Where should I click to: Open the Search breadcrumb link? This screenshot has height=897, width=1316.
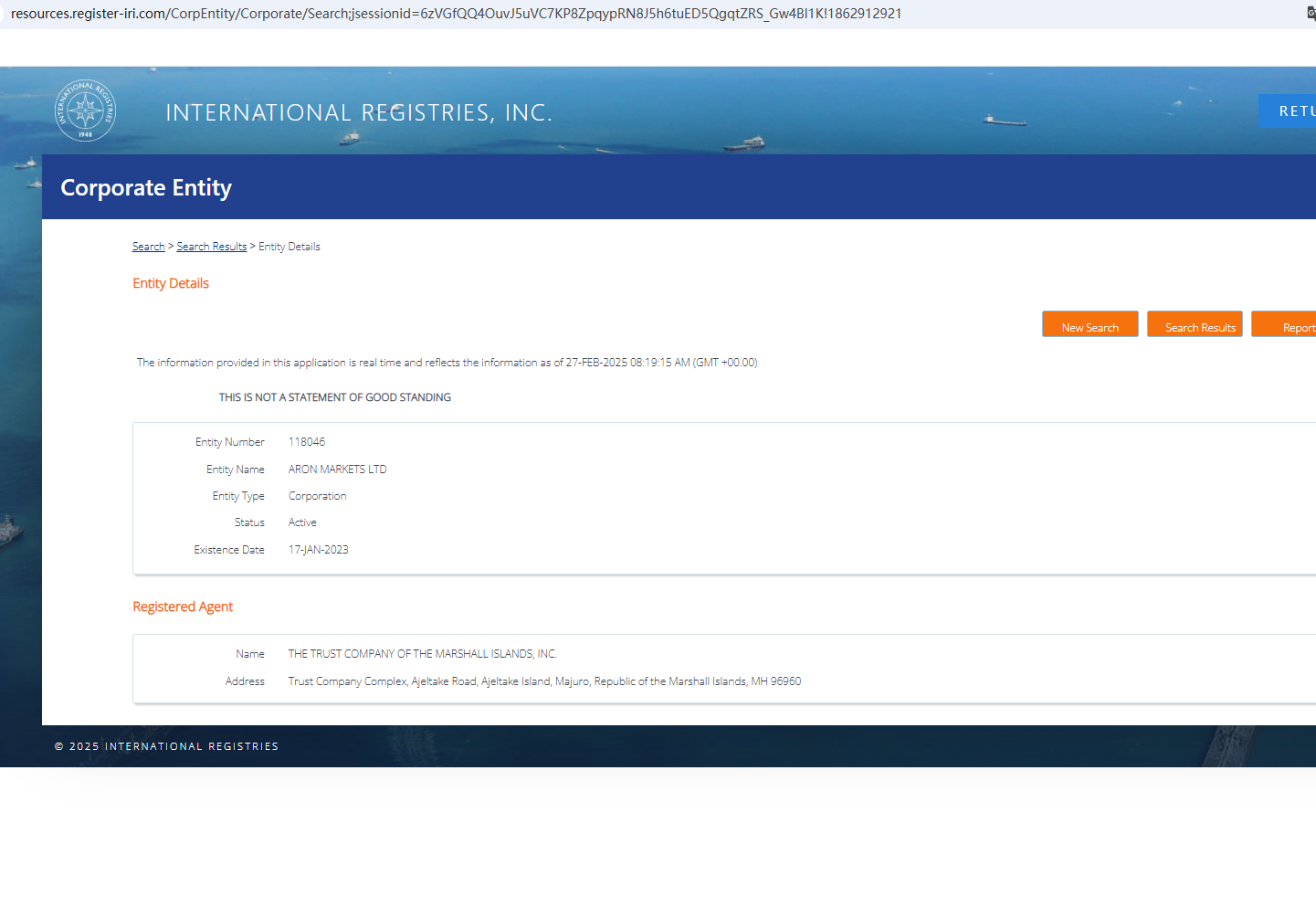148,247
